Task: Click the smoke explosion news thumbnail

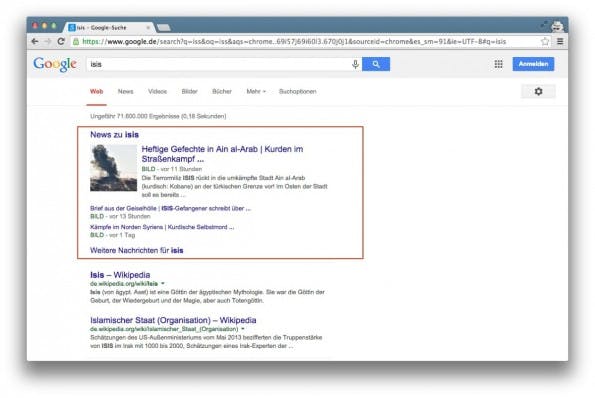Action: (113, 168)
